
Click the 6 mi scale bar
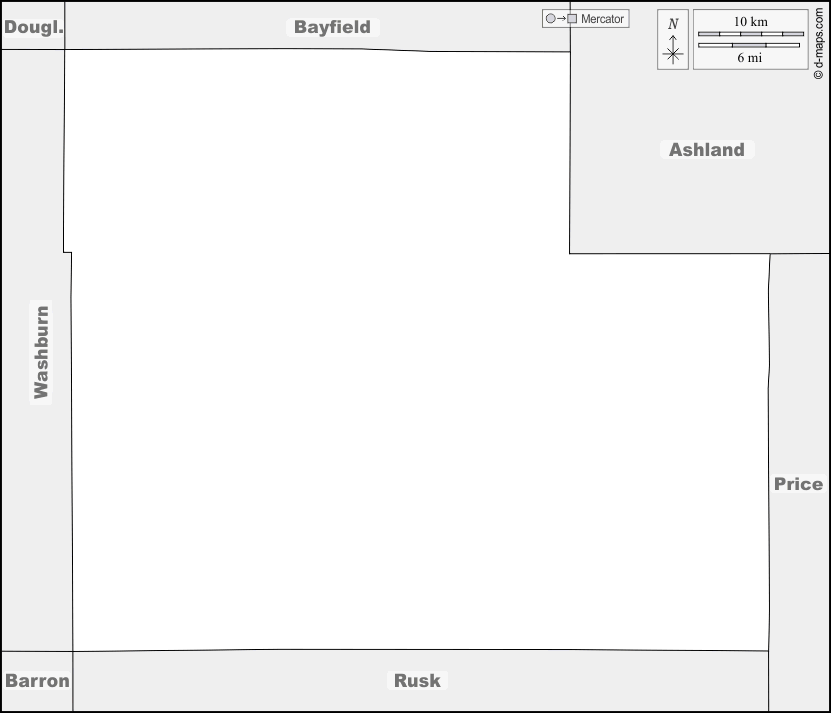[750, 45]
